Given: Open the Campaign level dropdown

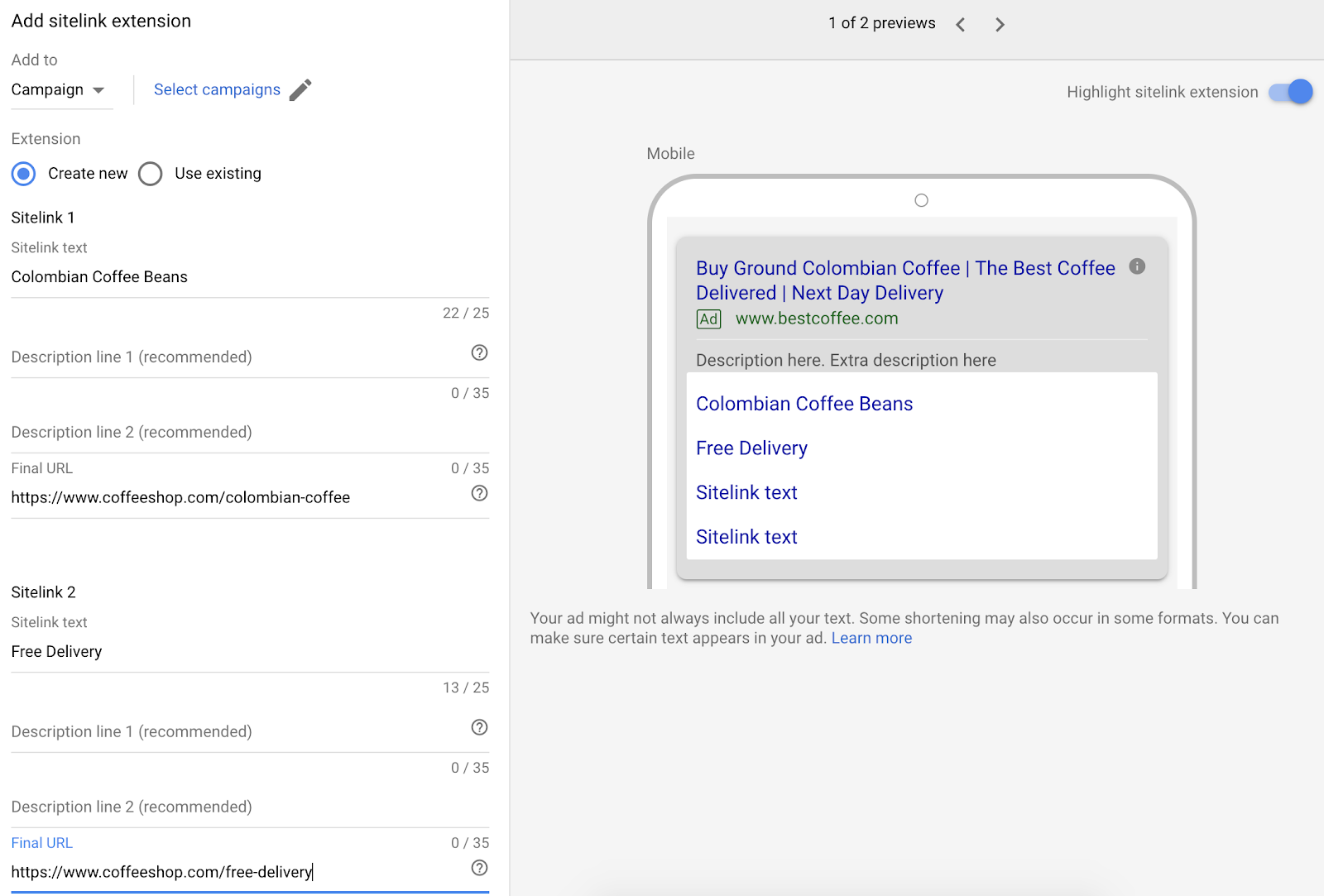Looking at the screenshot, I should click(x=58, y=90).
